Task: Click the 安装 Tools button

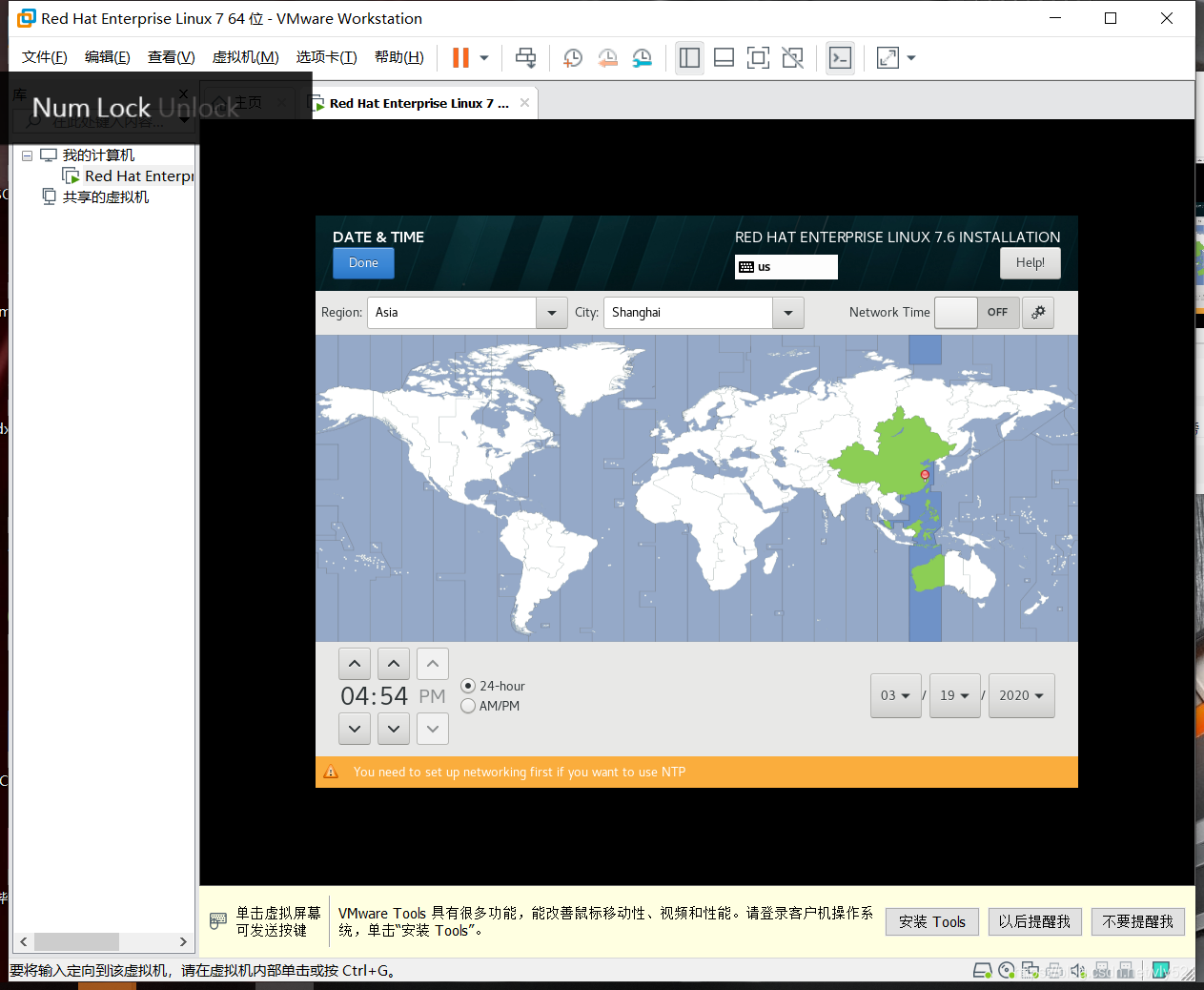Action: point(932,922)
